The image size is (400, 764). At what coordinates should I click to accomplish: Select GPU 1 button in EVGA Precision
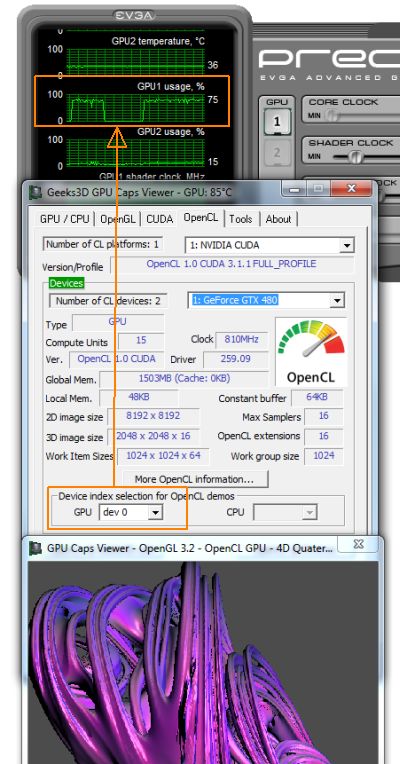click(277, 121)
